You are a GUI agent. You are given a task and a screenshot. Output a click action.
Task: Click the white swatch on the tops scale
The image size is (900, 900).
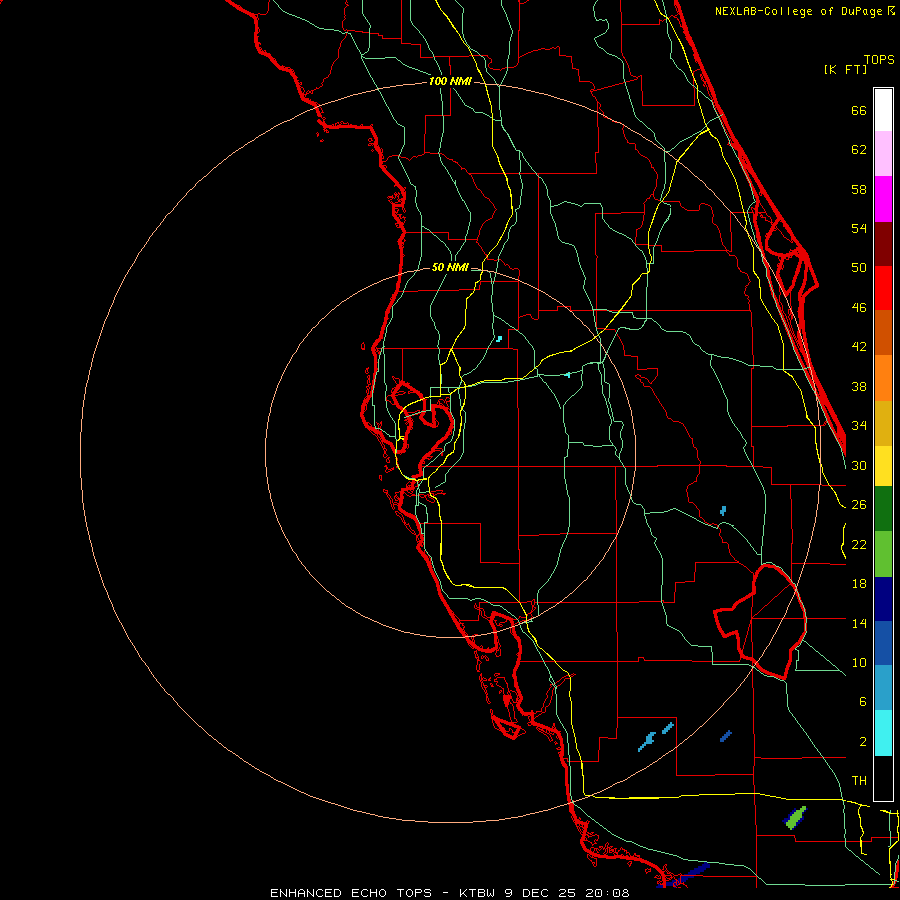883,110
